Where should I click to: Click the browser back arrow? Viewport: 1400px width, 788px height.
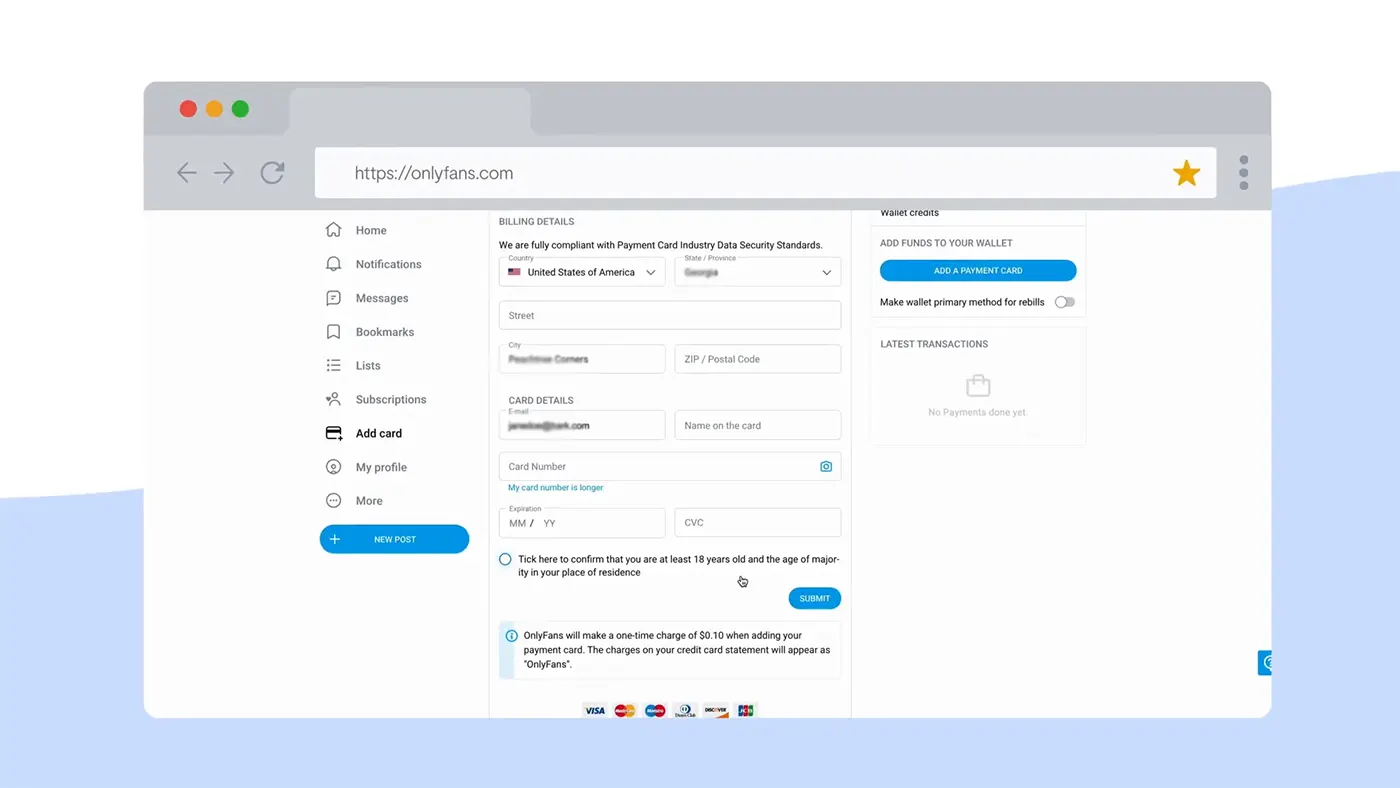coord(187,173)
